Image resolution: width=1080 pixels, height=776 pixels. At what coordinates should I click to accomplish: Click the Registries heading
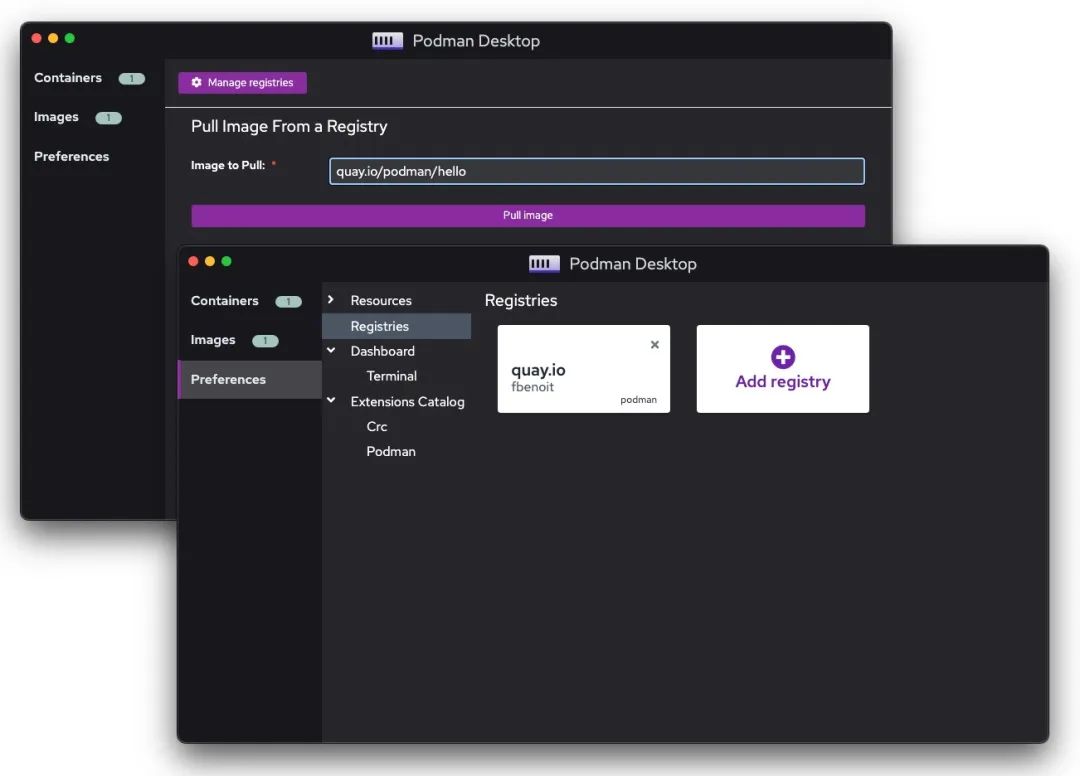(521, 300)
